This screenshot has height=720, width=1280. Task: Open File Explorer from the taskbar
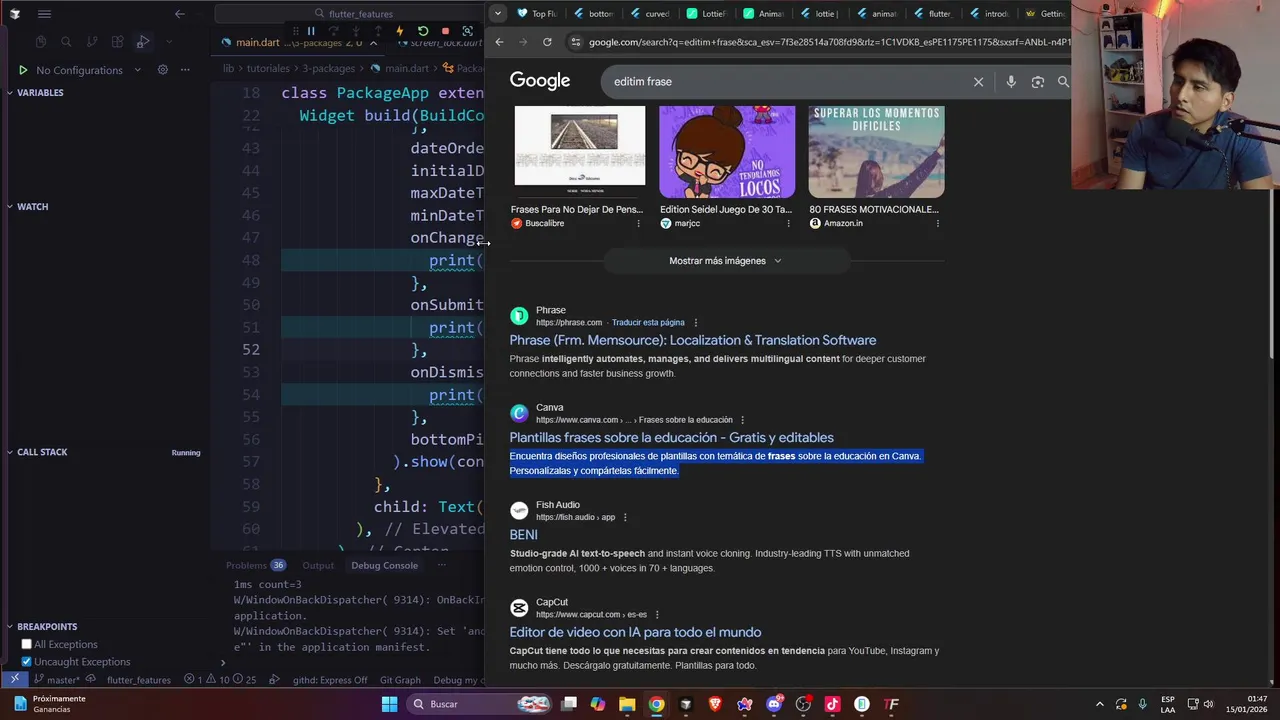[x=627, y=704]
